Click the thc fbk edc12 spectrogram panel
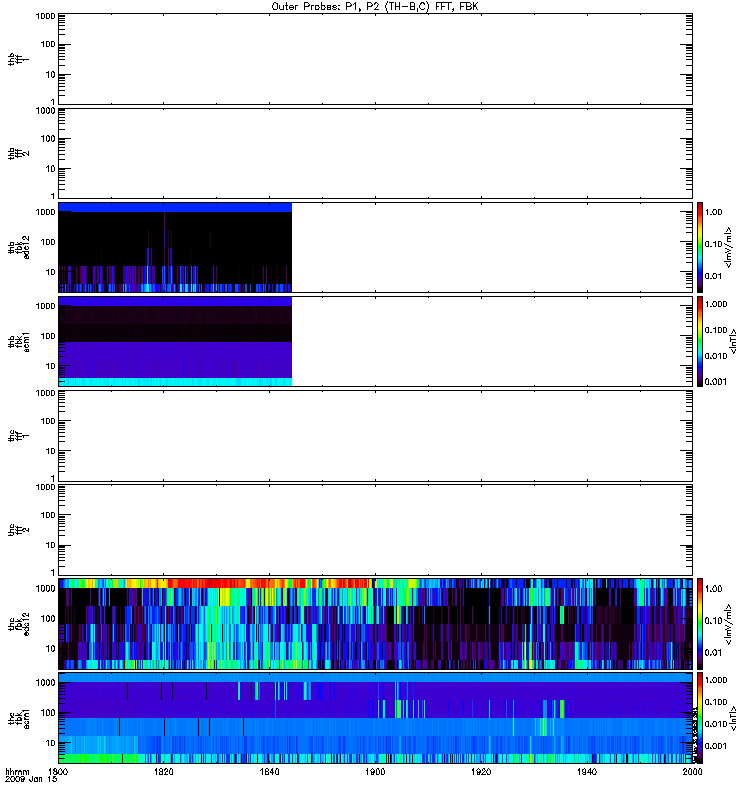750x800 pixels. coord(375,623)
